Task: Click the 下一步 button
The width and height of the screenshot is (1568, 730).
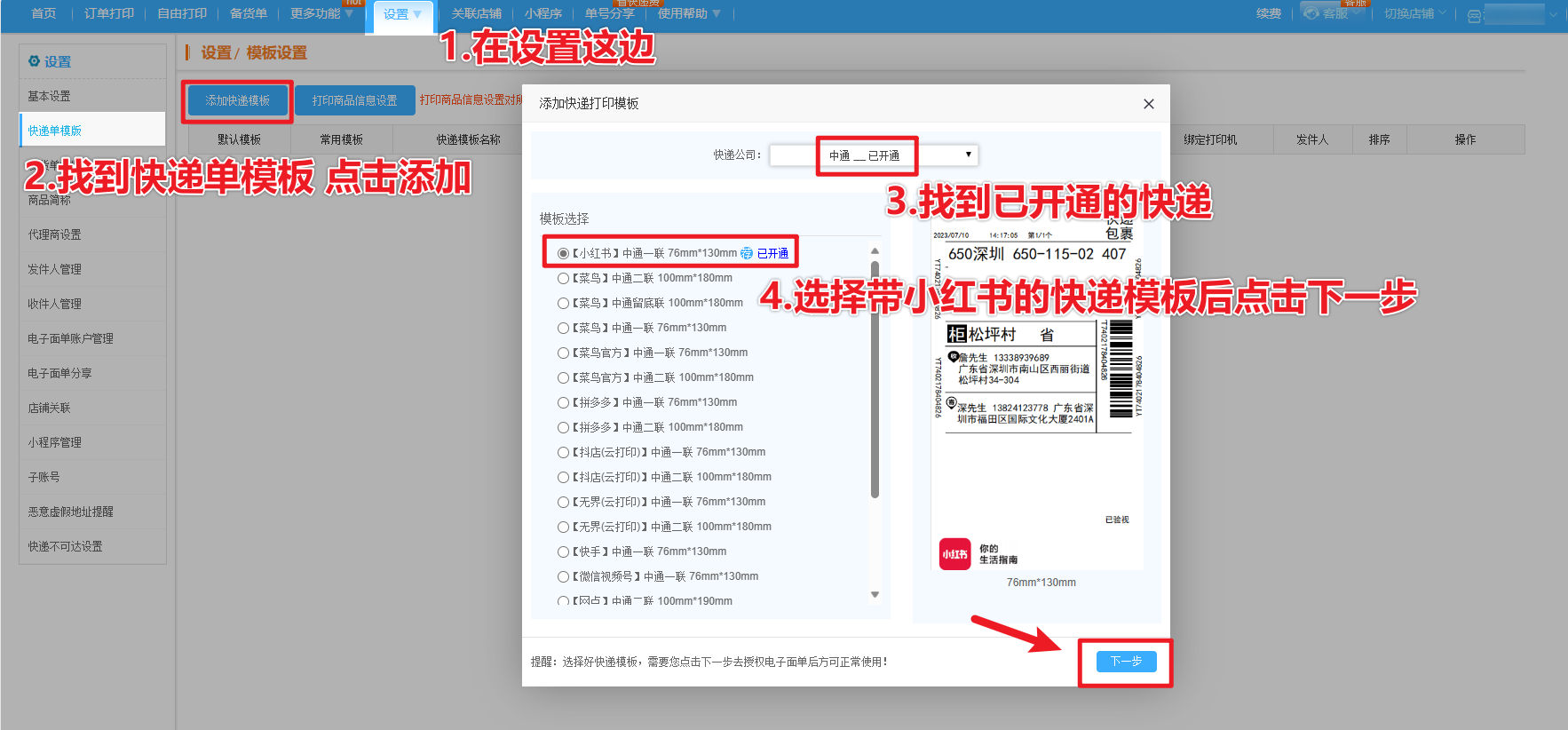Action: point(1126,661)
